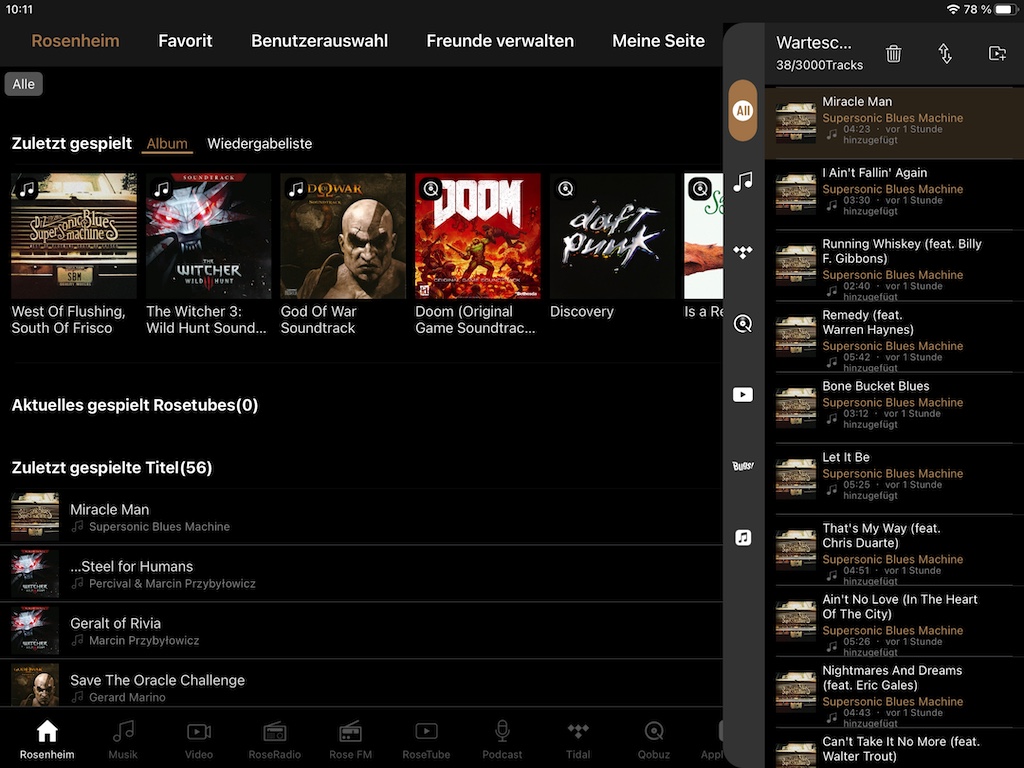Viewport: 1024px width, 768px height.
Task: Filter queue by YouTube play icon
Action: point(743,394)
